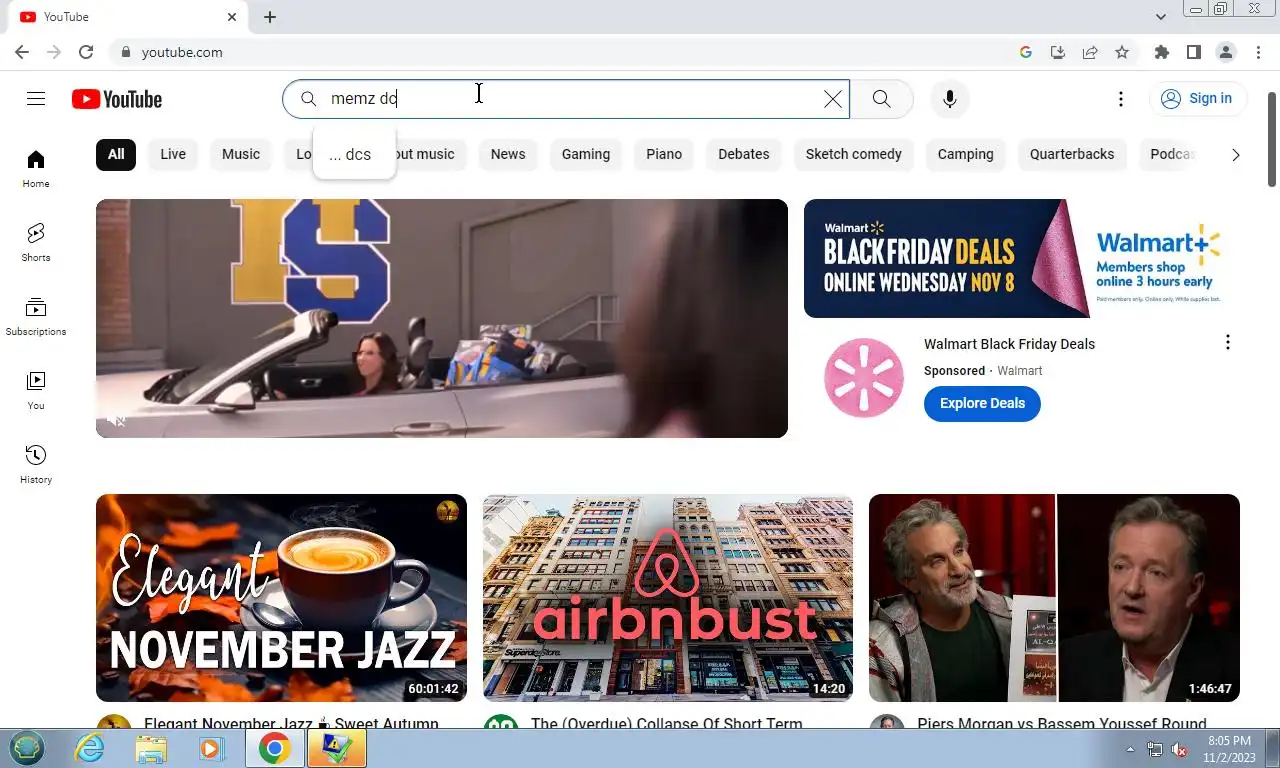
Task: Open the YouTube guide hamburger menu
Action: point(36,98)
